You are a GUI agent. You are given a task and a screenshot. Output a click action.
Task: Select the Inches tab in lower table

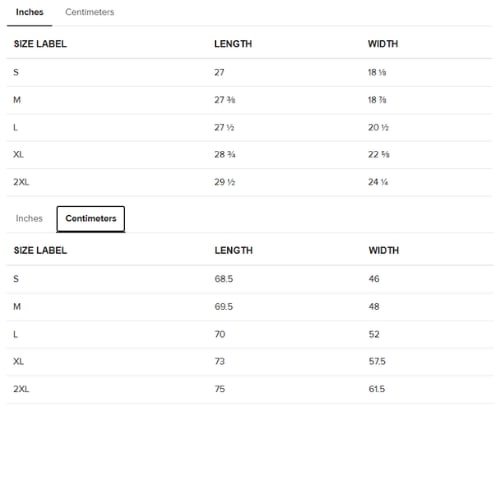point(29,219)
